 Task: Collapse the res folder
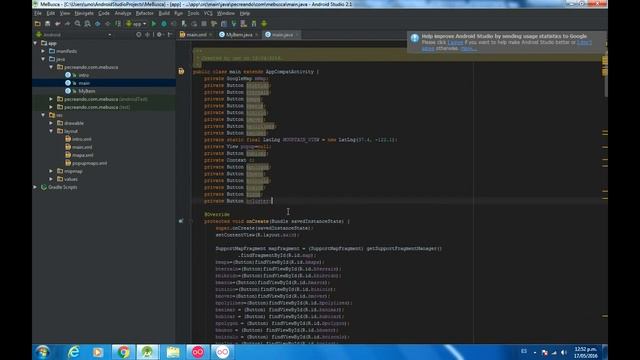pyautogui.click(x=43, y=115)
